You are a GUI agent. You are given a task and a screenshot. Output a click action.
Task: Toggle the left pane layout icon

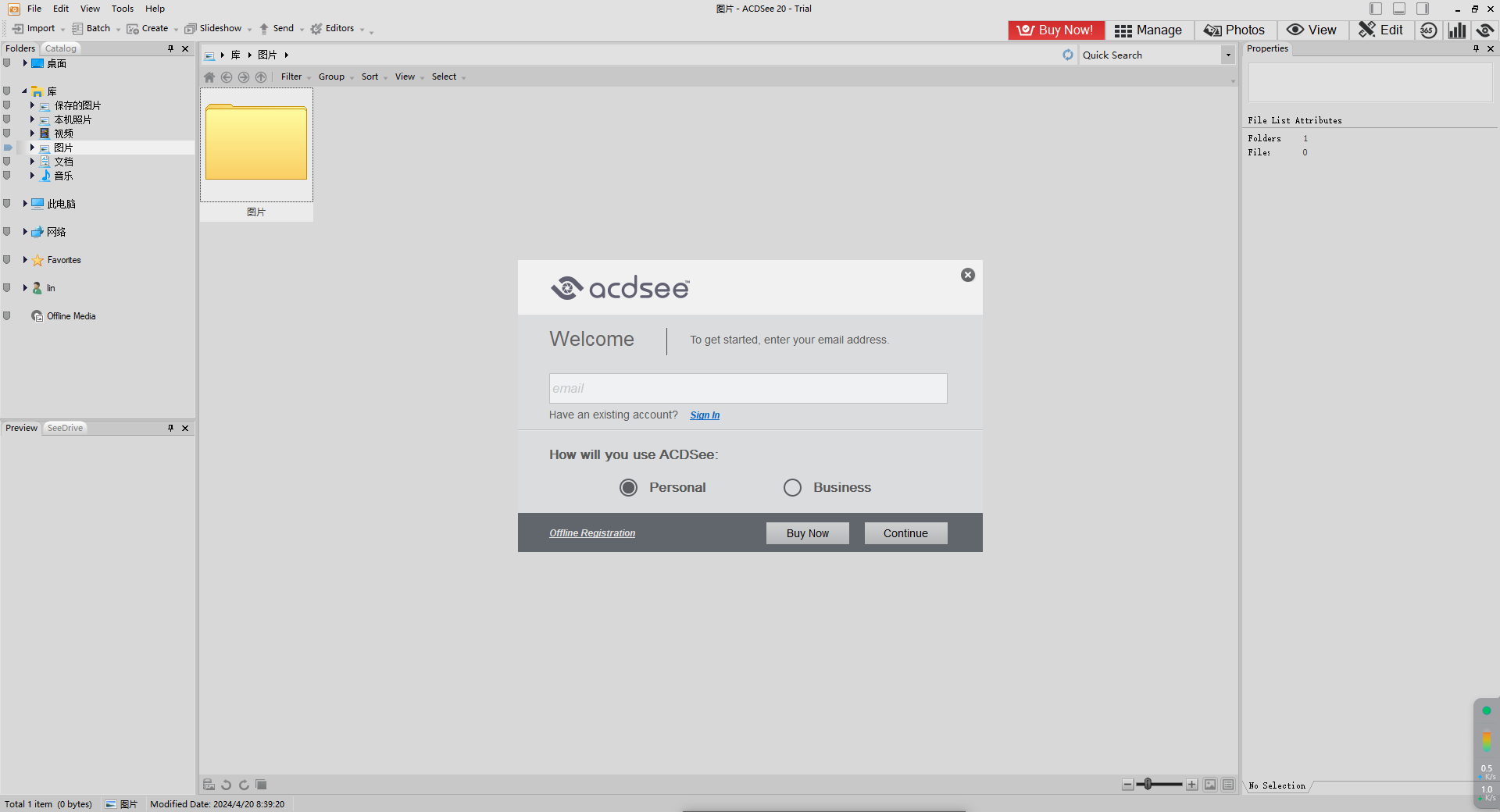pyautogui.click(x=1376, y=9)
